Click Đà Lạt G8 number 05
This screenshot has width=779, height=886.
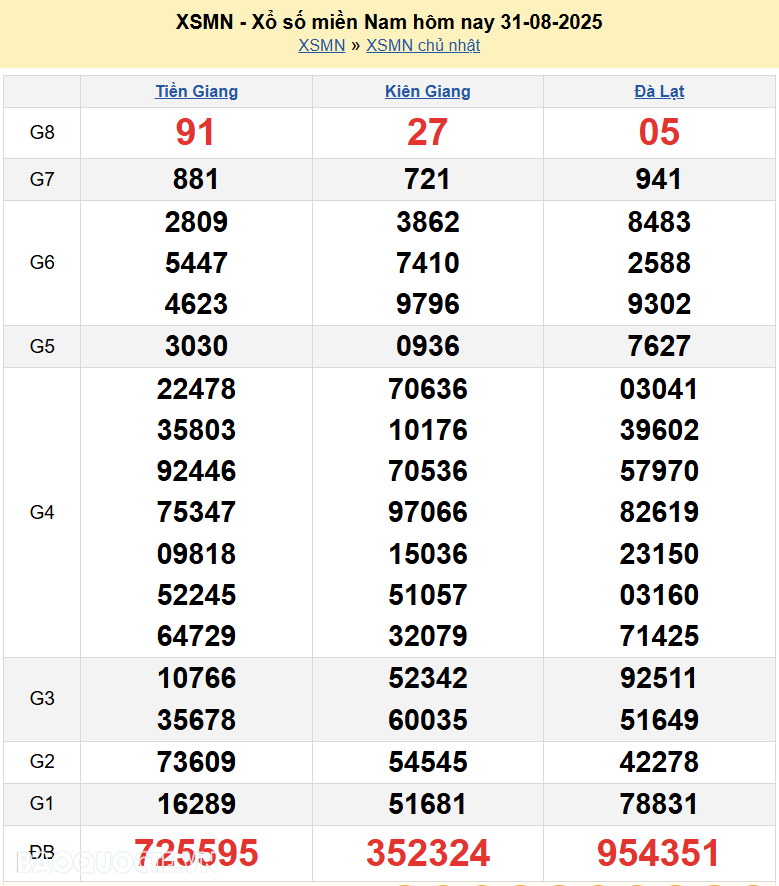[659, 132]
